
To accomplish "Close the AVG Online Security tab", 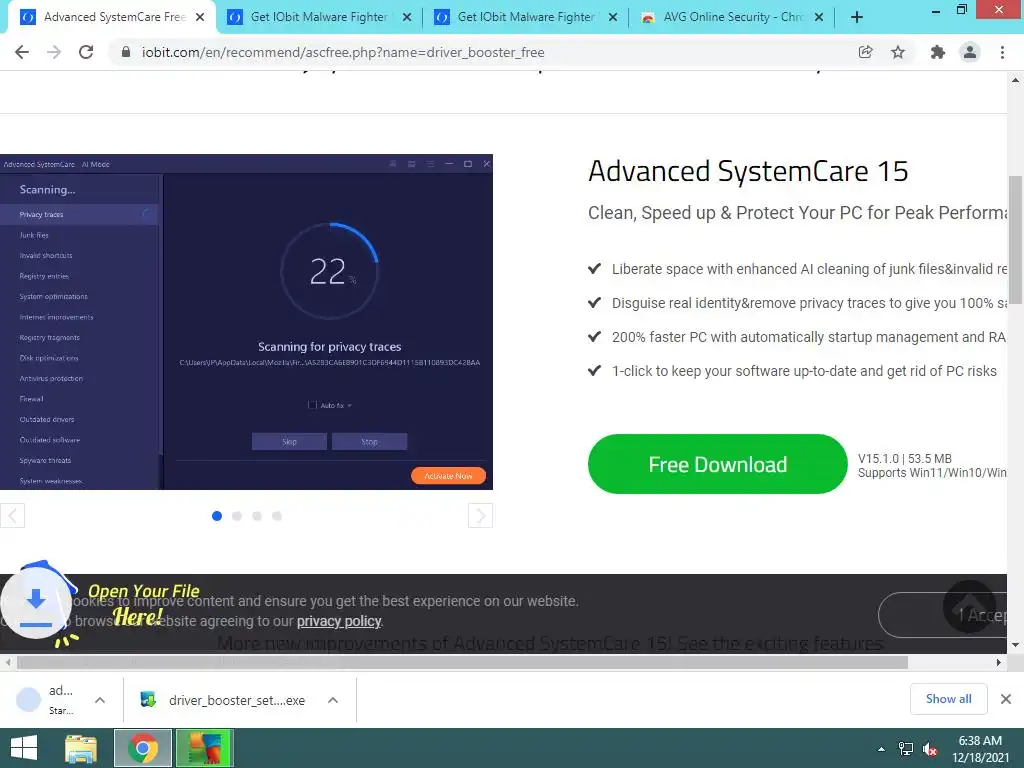I will tap(819, 18).
